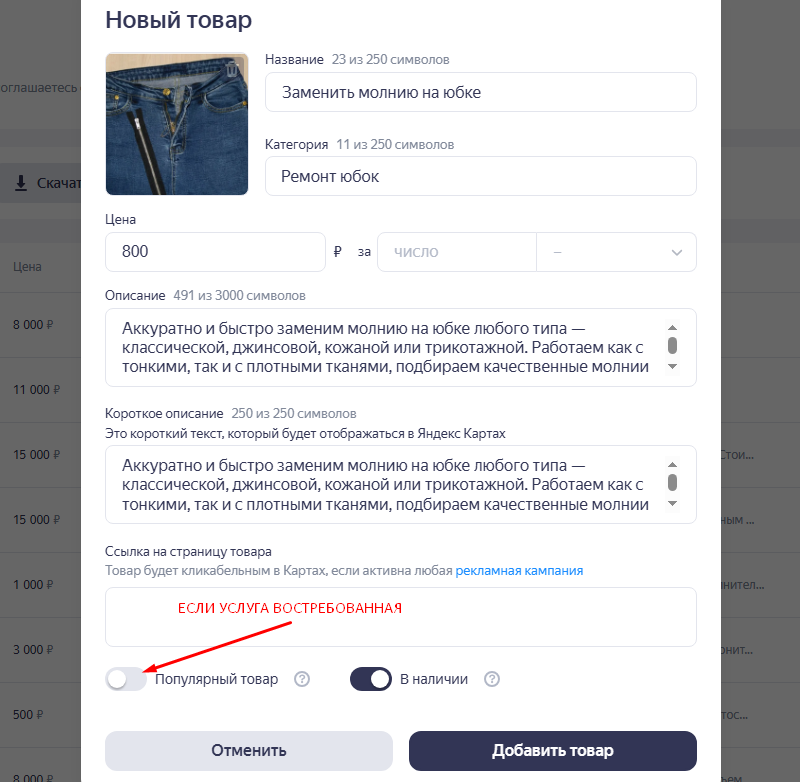
Task: Click 'Добавить товар' button
Action: tap(552, 751)
